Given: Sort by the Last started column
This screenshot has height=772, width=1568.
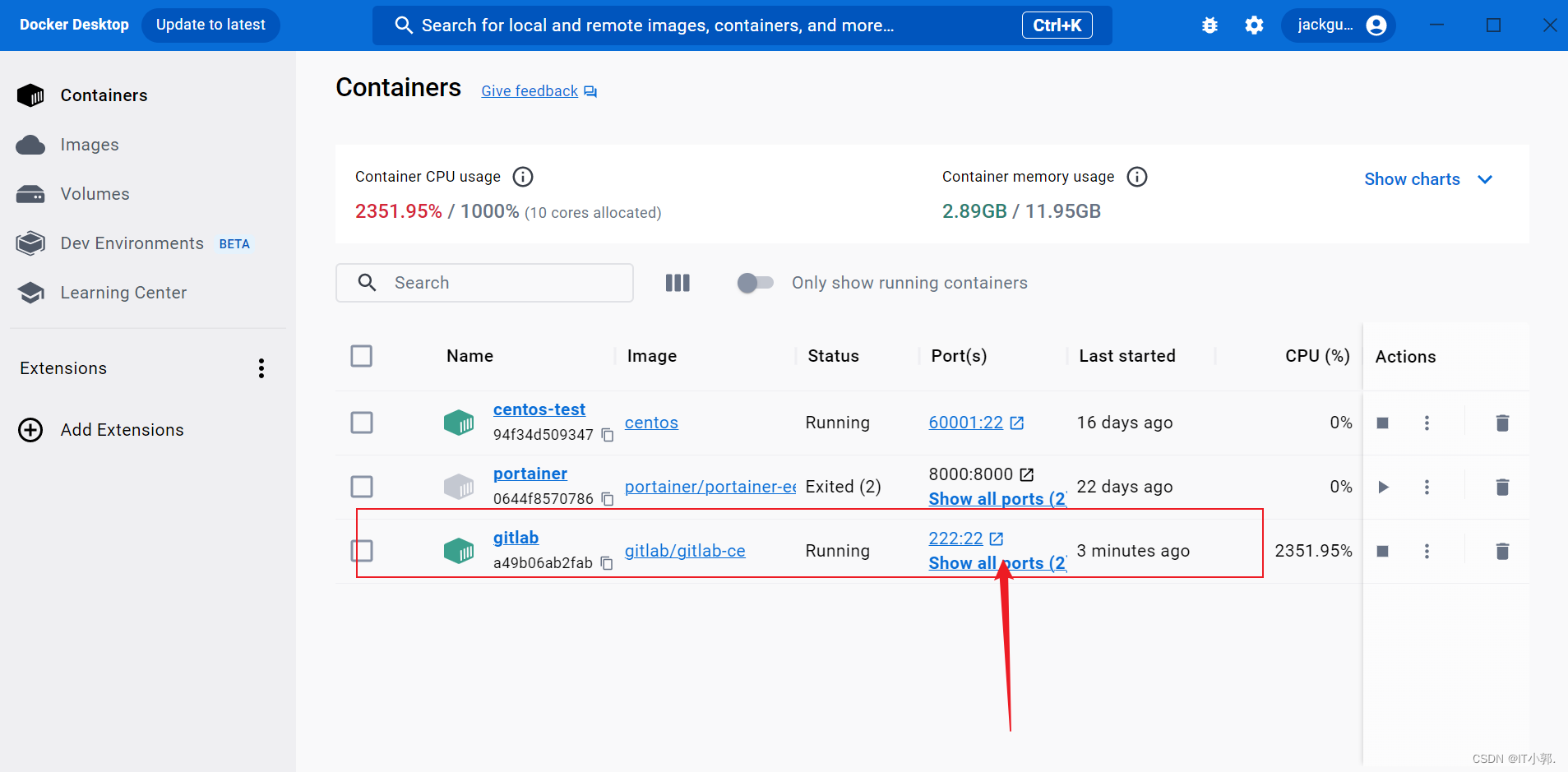Looking at the screenshot, I should 1126,356.
